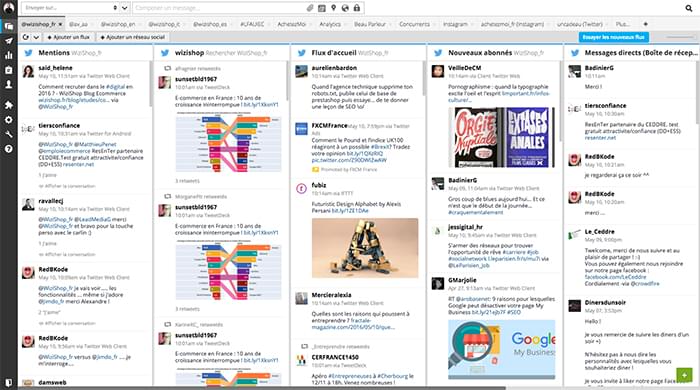Switch to the Concurrents tab

pyautogui.click(x=414, y=24)
